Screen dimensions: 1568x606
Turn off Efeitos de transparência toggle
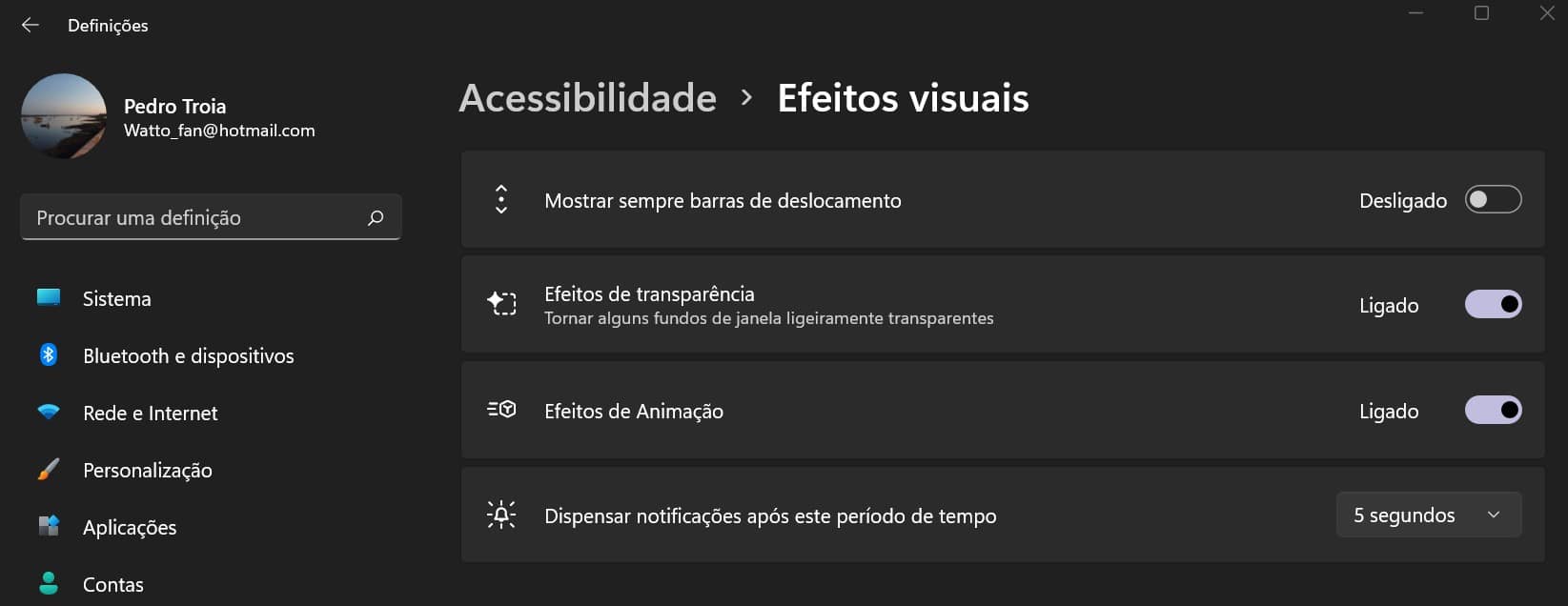[1493, 305]
